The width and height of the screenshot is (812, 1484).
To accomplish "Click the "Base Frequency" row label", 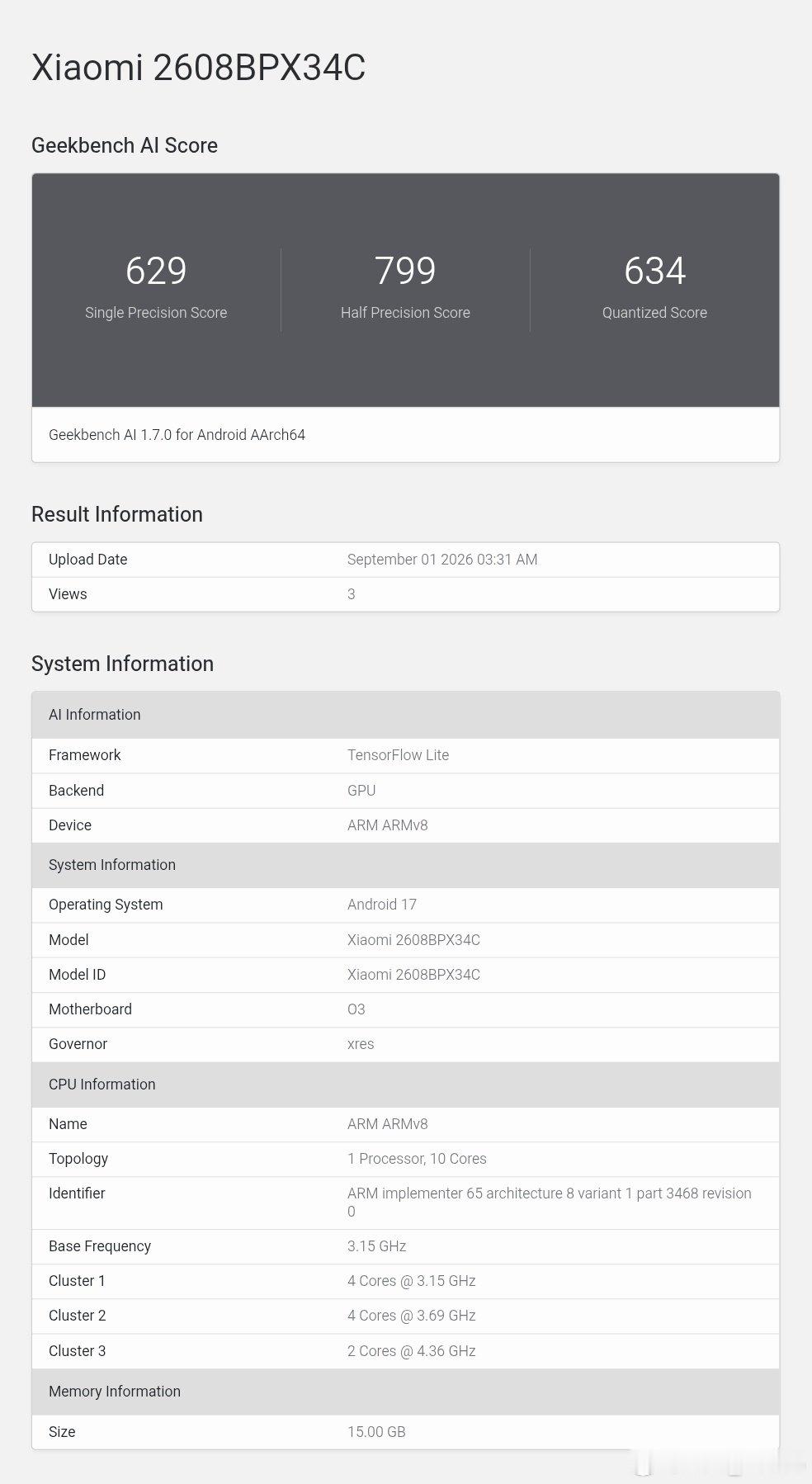I will coord(100,1246).
